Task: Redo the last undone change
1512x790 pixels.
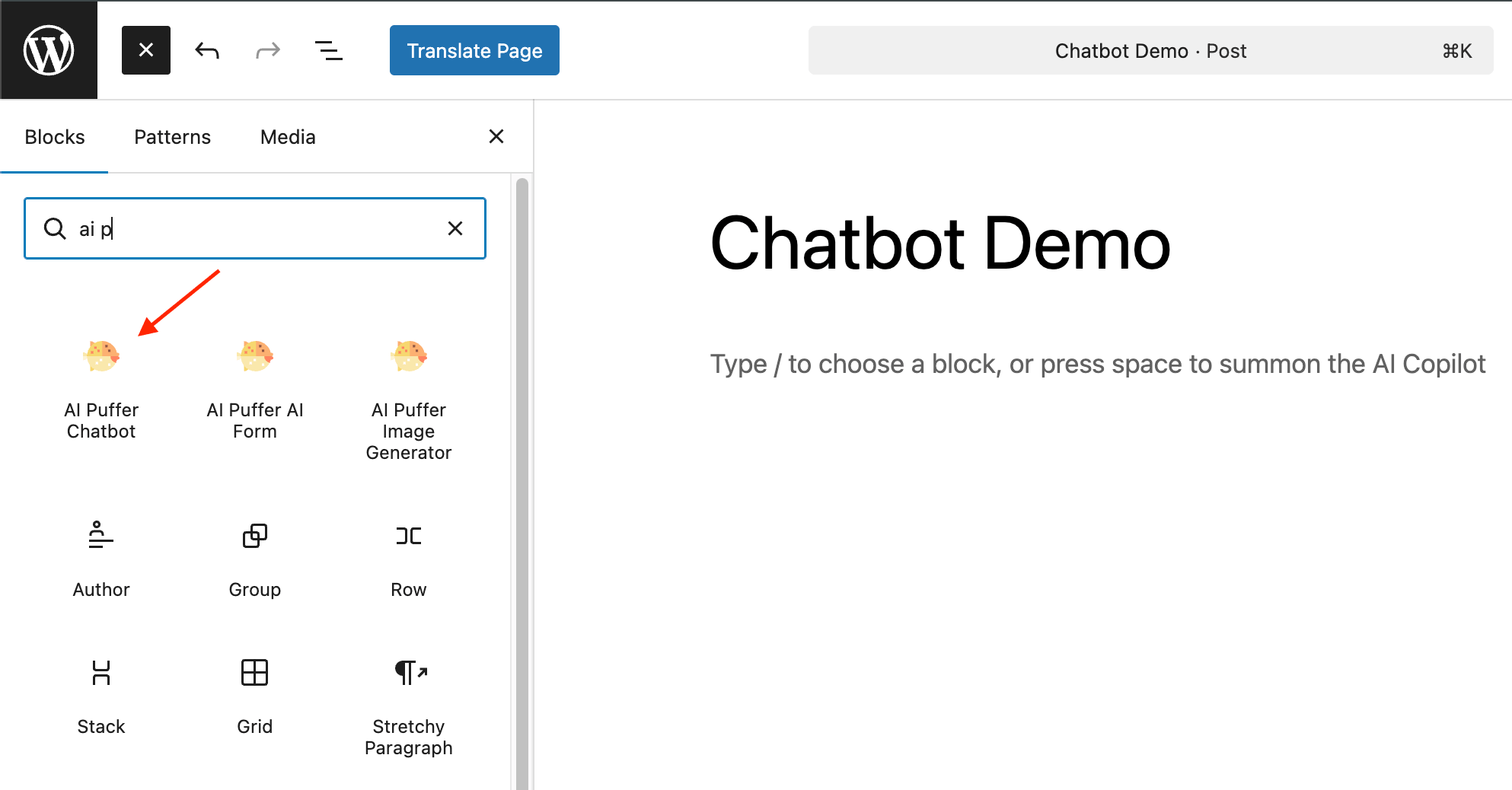Action: [x=268, y=50]
